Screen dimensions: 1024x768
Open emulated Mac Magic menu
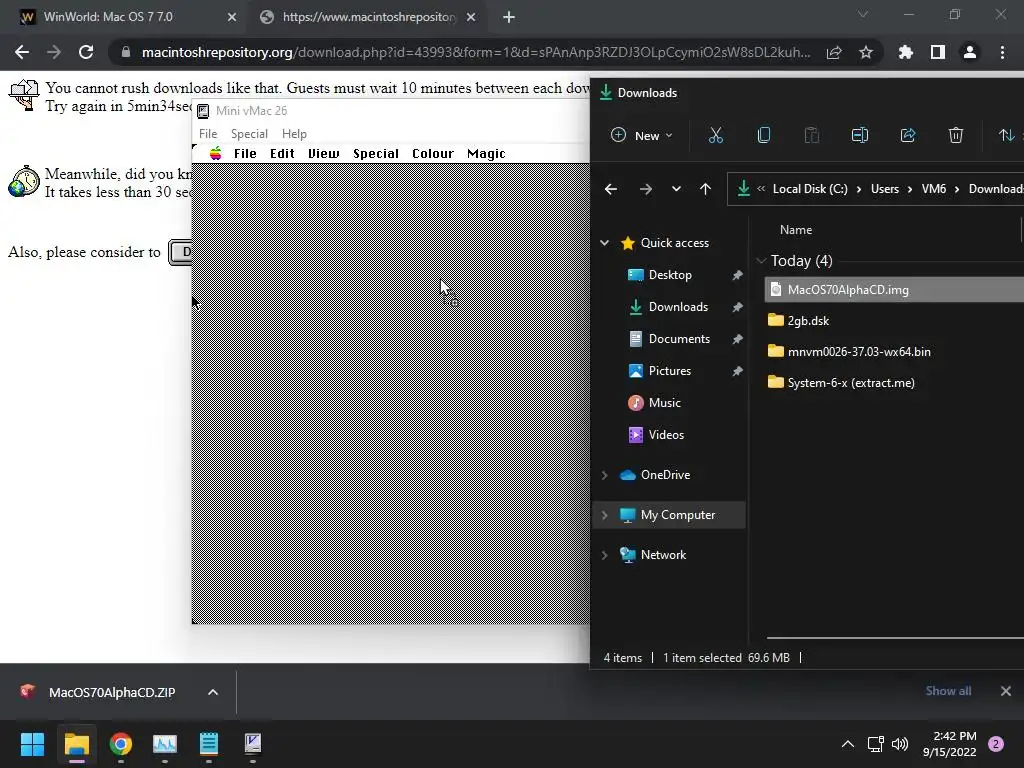[486, 153]
